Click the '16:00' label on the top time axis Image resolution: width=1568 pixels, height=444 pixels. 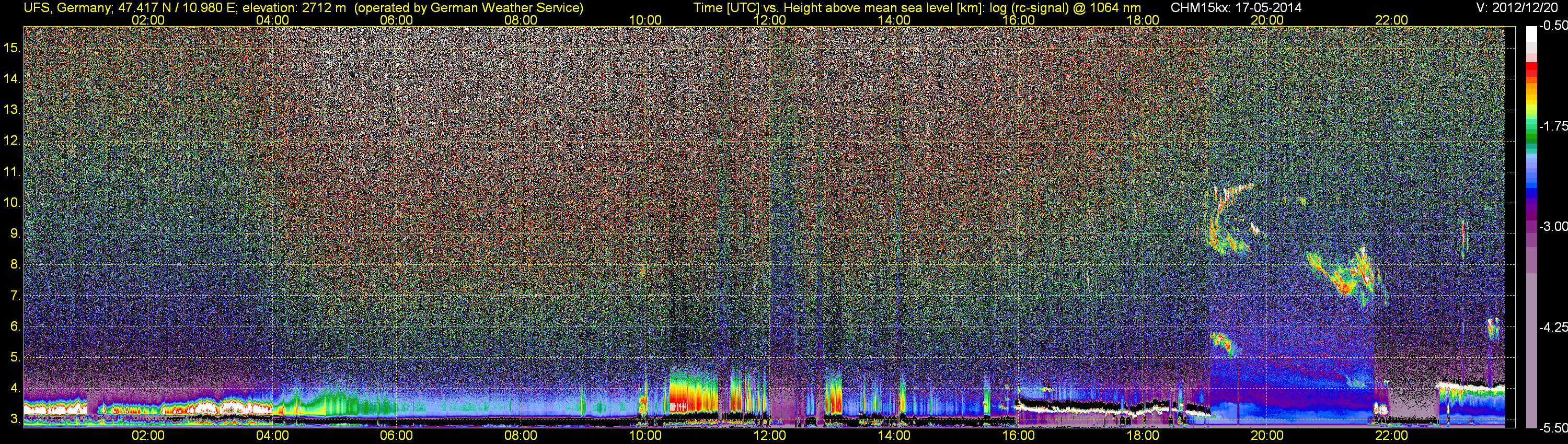pyautogui.click(x=1018, y=20)
